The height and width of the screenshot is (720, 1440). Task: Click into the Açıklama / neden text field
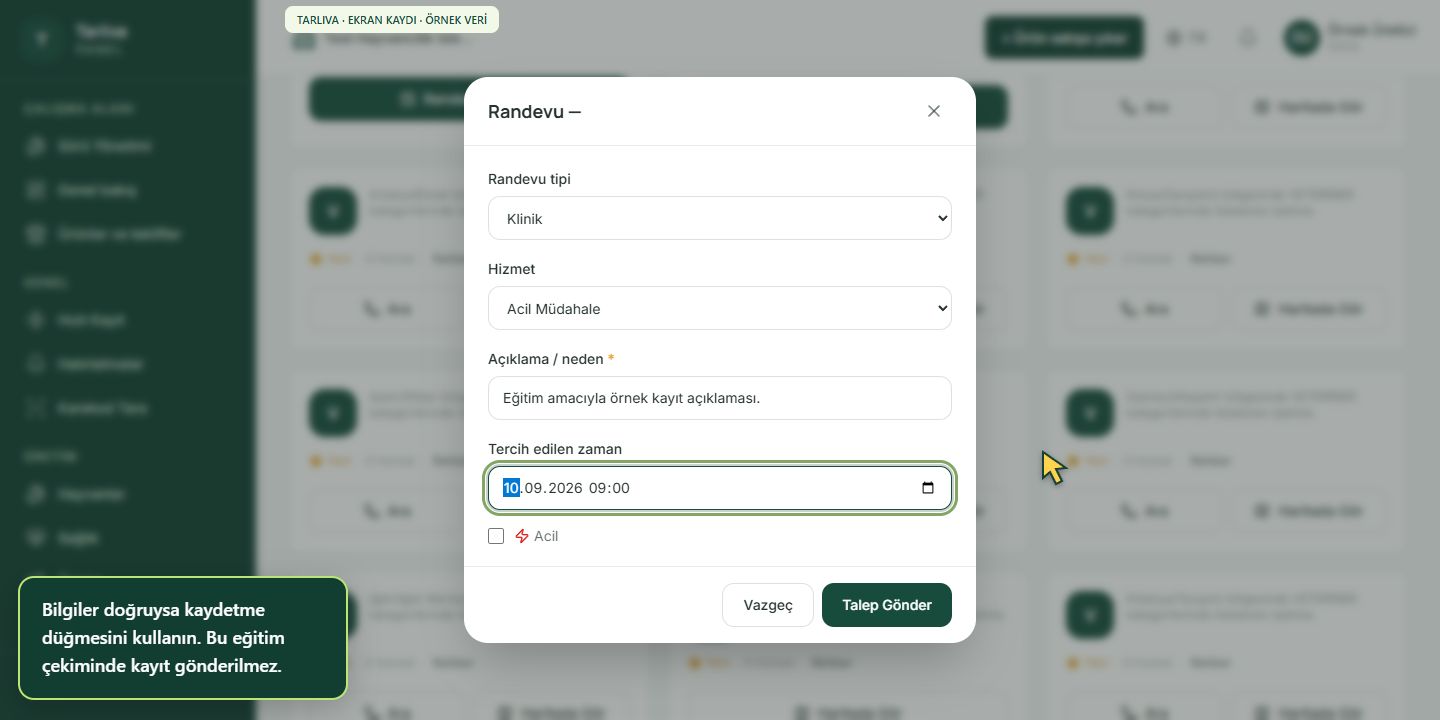point(720,398)
